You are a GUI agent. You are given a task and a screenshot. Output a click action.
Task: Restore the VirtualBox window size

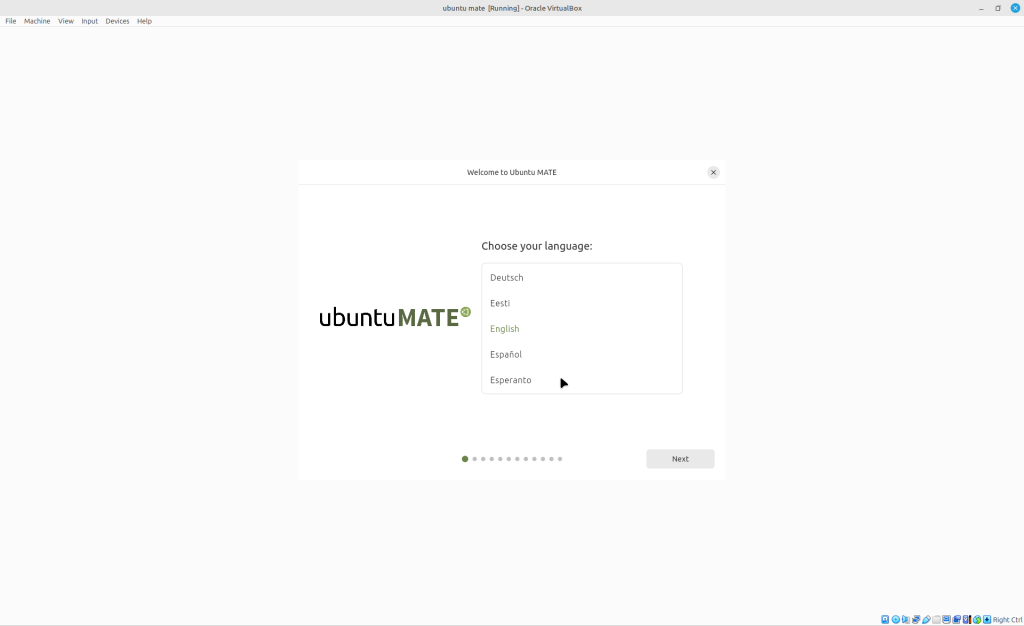pyautogui.click(x=998, y=8)
